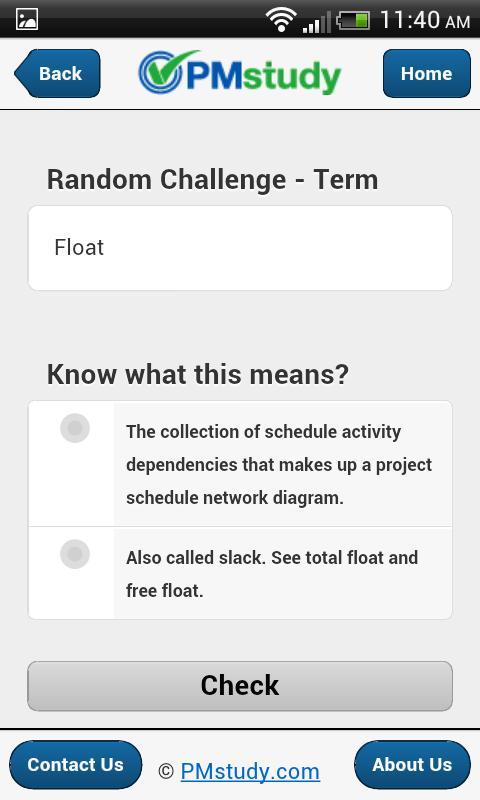Viewport: 480px width, 800px height.
Task: Open Contact Us page
Action: (75, 765)
